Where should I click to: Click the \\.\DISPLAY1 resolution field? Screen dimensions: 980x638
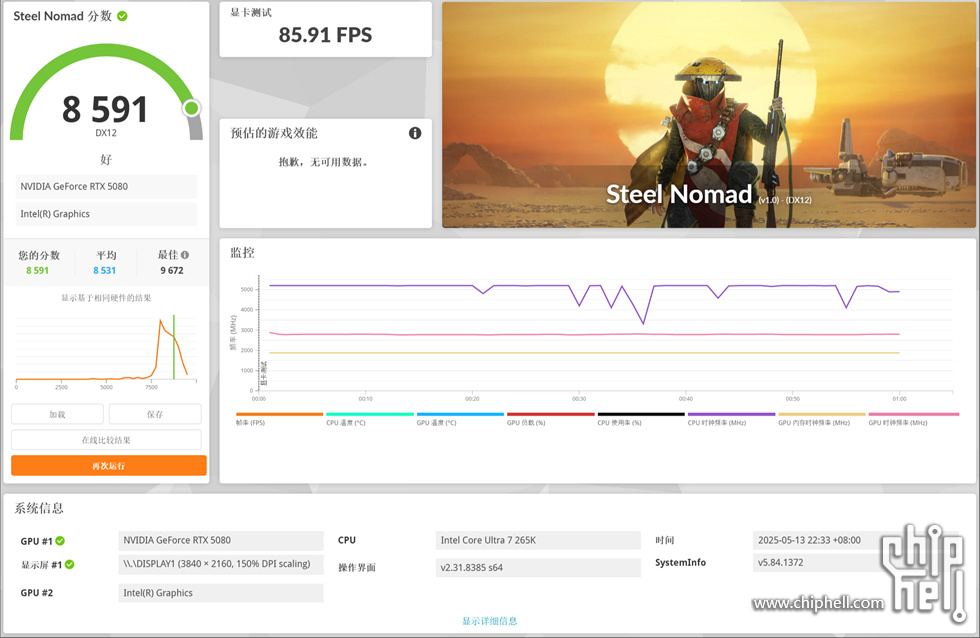[x=221, y=564]
